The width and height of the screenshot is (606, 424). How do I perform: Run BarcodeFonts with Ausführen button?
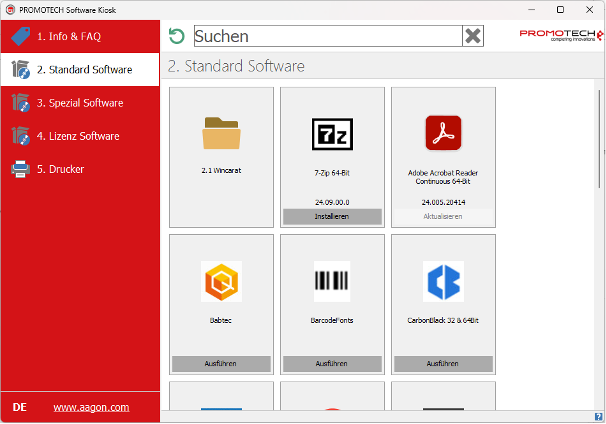click(332, 364)
